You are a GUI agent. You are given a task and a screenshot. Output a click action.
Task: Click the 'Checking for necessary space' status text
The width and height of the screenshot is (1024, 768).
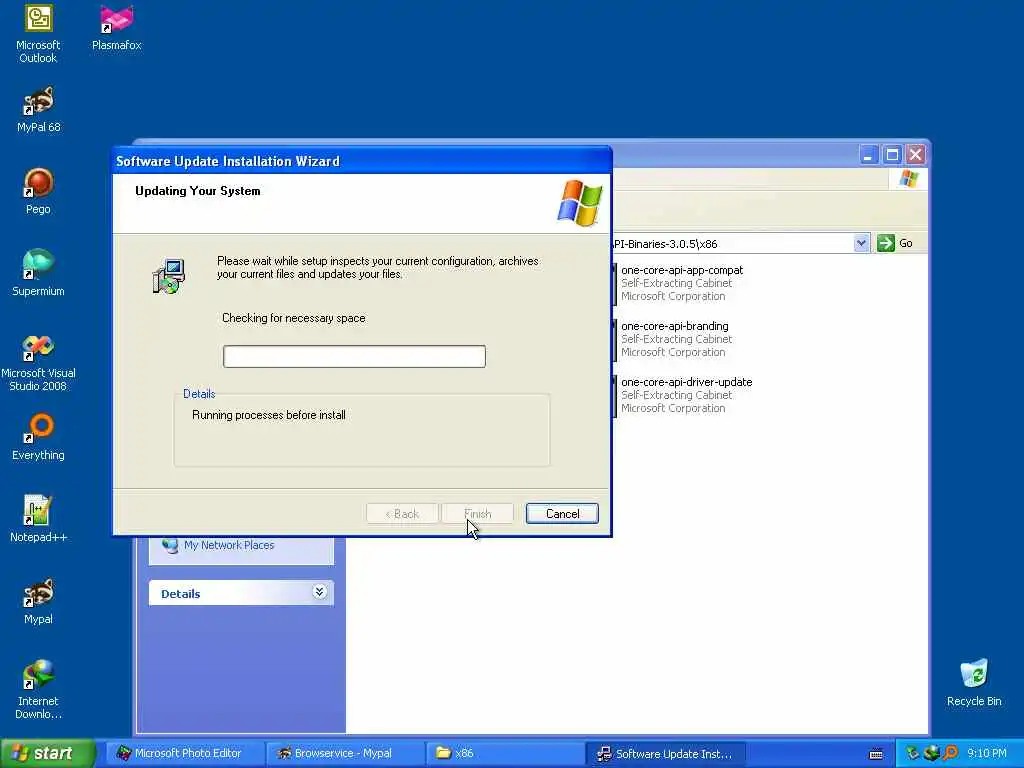pos(294,318)
